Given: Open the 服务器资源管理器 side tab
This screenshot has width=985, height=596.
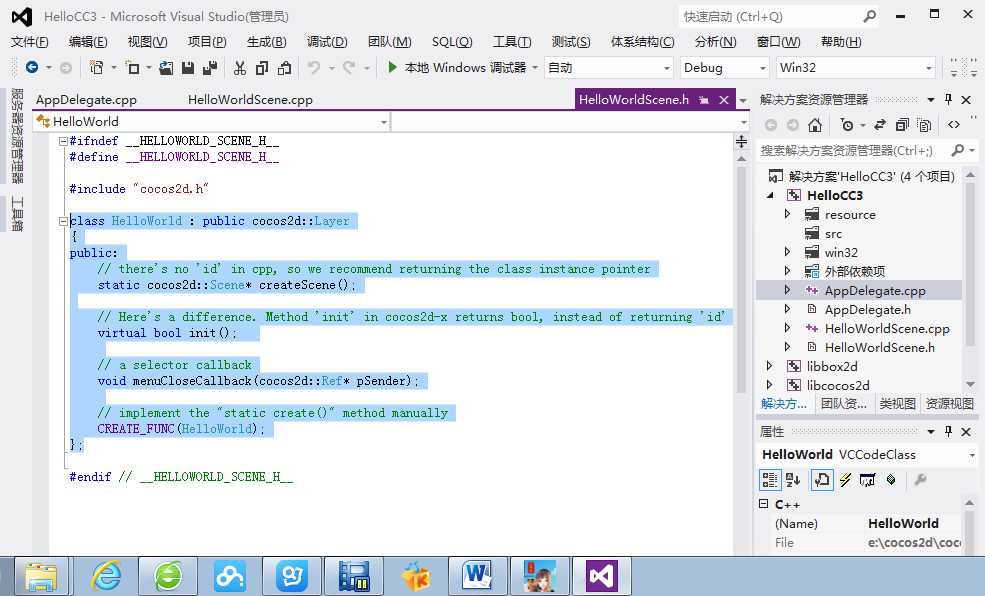Looking at the screenshot, I should (x=17, y=134).
